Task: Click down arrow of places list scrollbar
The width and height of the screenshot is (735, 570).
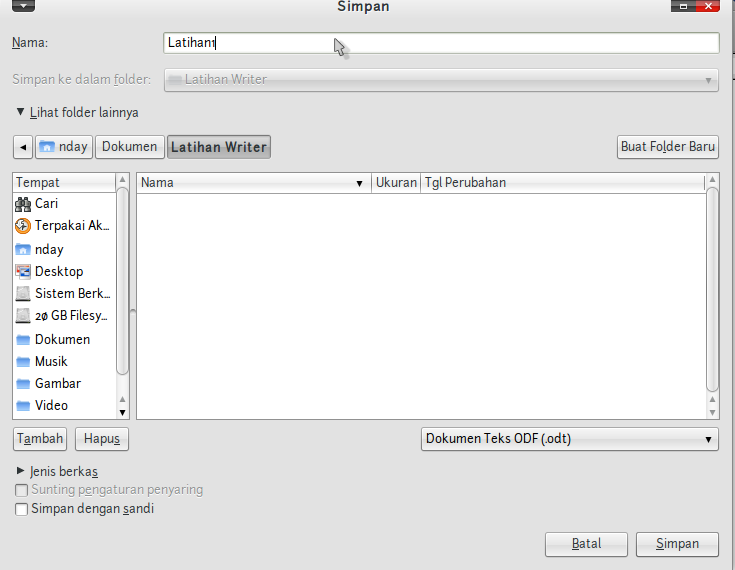Action: (x=122, y=413)
